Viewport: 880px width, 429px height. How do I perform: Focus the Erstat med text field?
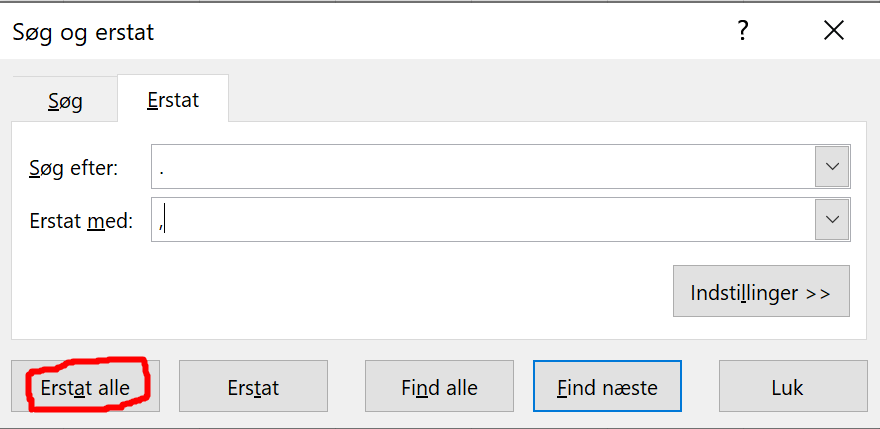click(x=483, y=220)
